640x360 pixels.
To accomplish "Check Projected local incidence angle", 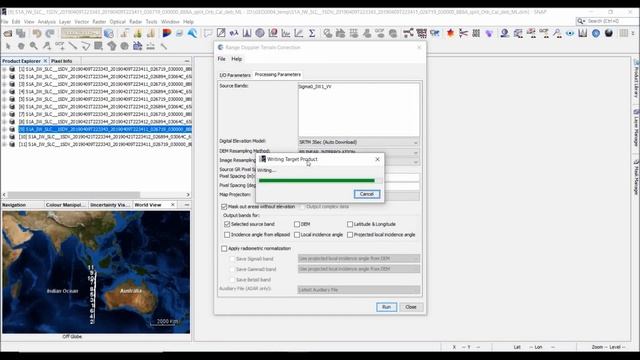I will (350, 235).
